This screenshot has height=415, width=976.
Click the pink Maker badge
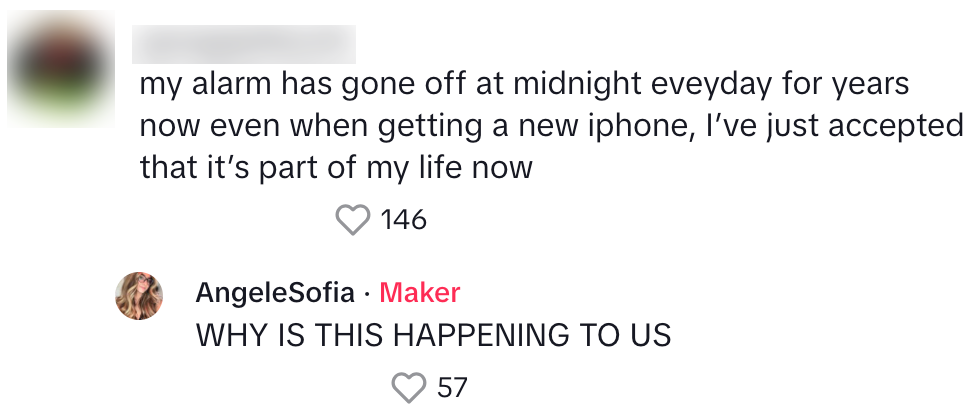(420, 293)
